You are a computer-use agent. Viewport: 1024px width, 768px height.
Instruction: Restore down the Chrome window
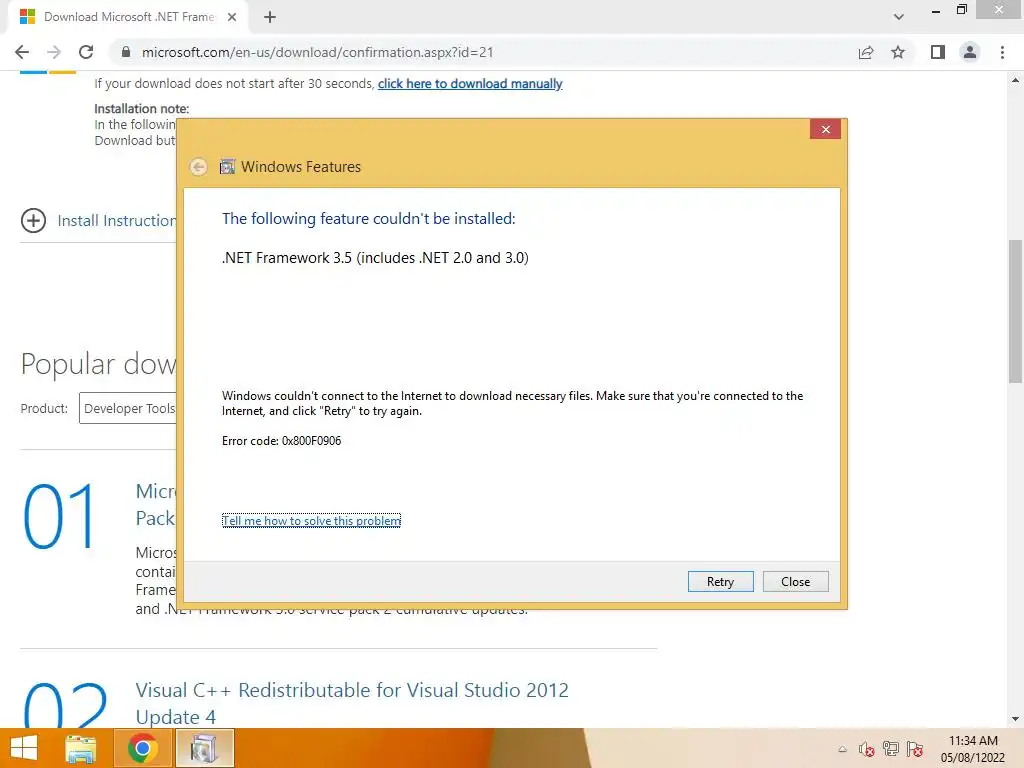pos(962,10)
